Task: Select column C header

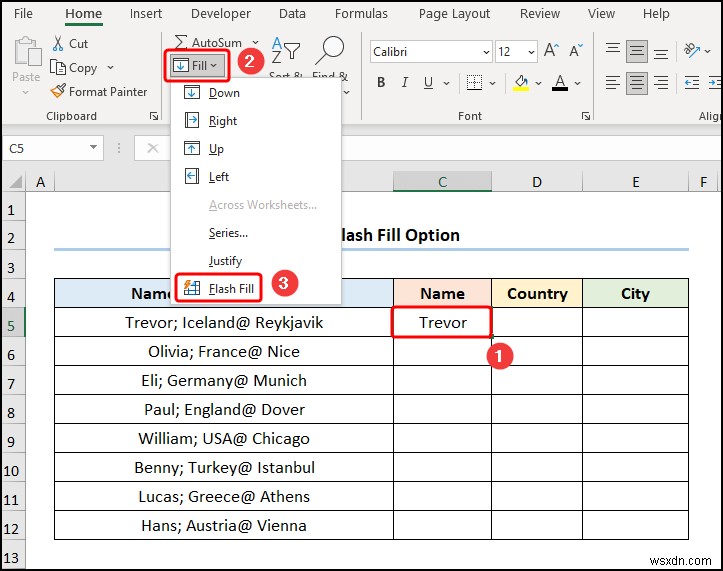Action: pyautogui.click(x=442, y=182)
